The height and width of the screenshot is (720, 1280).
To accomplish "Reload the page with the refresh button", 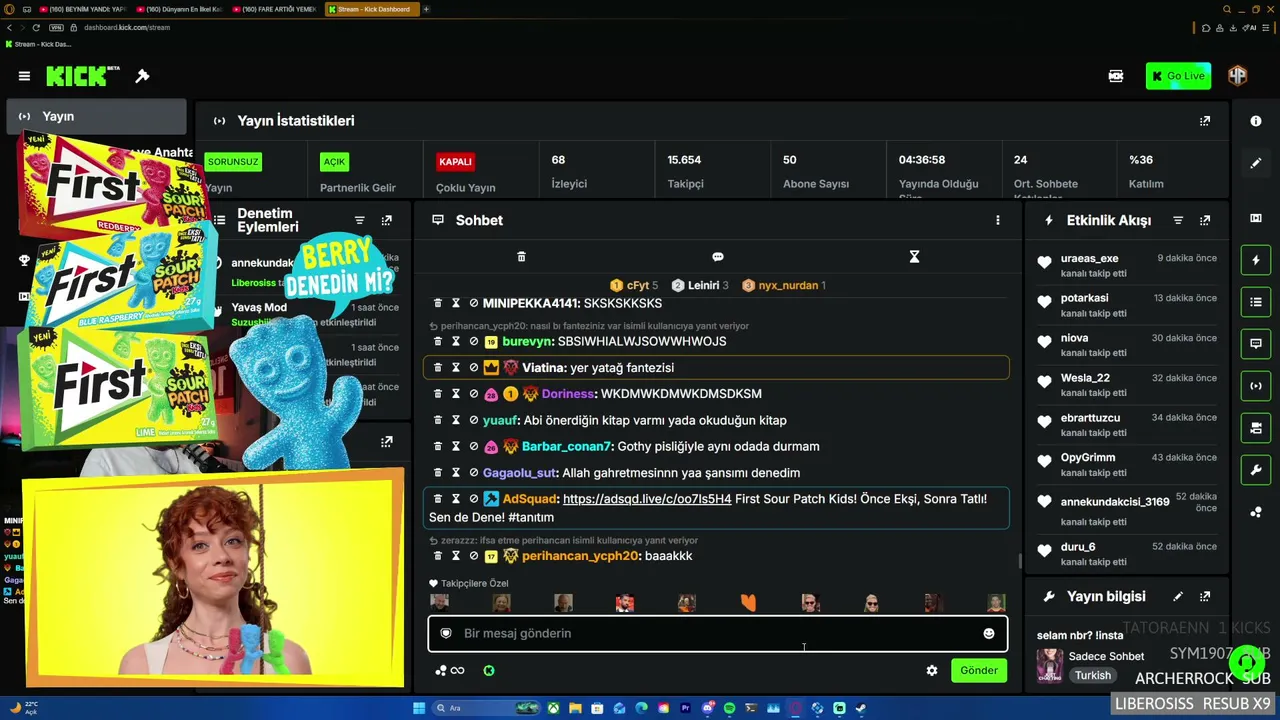I will [x=36, y=27].
